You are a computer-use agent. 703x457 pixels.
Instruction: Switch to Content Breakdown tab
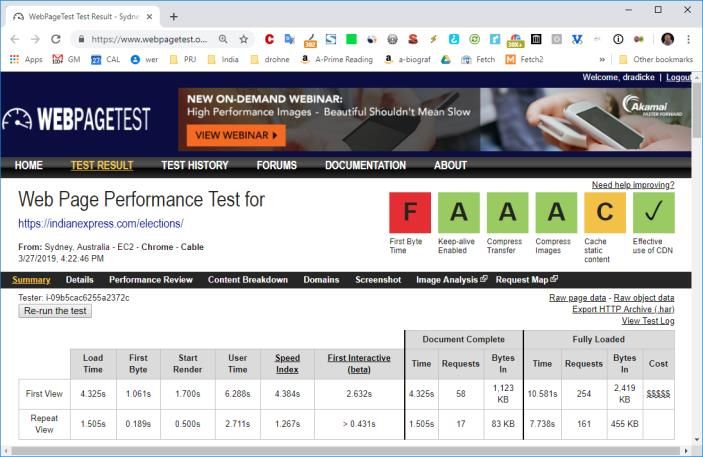pos(247,279)
